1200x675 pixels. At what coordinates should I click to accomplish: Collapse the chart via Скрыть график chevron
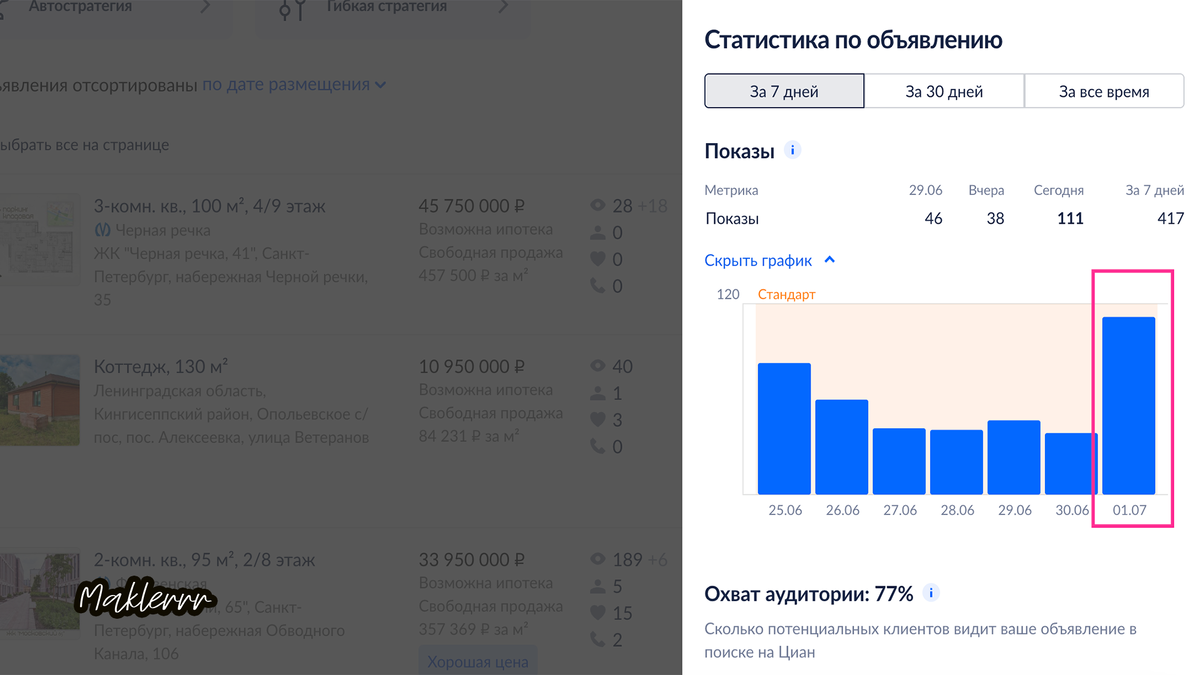coord(829,258)
